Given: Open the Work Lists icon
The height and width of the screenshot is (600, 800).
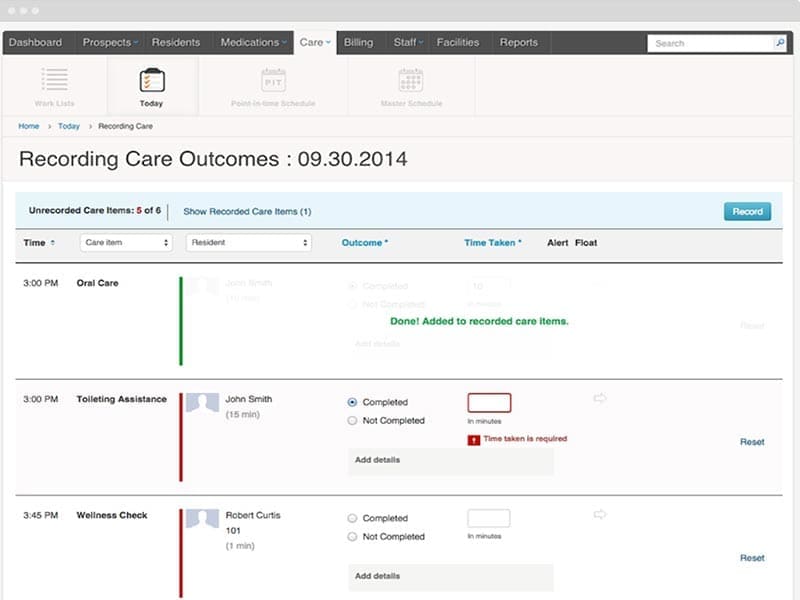Looking at the screenshot, I should (55, 80).
